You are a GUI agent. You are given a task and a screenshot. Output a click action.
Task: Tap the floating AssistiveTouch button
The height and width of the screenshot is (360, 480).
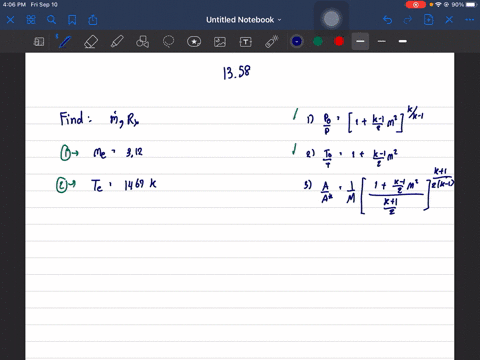click(x=331, y=19)
